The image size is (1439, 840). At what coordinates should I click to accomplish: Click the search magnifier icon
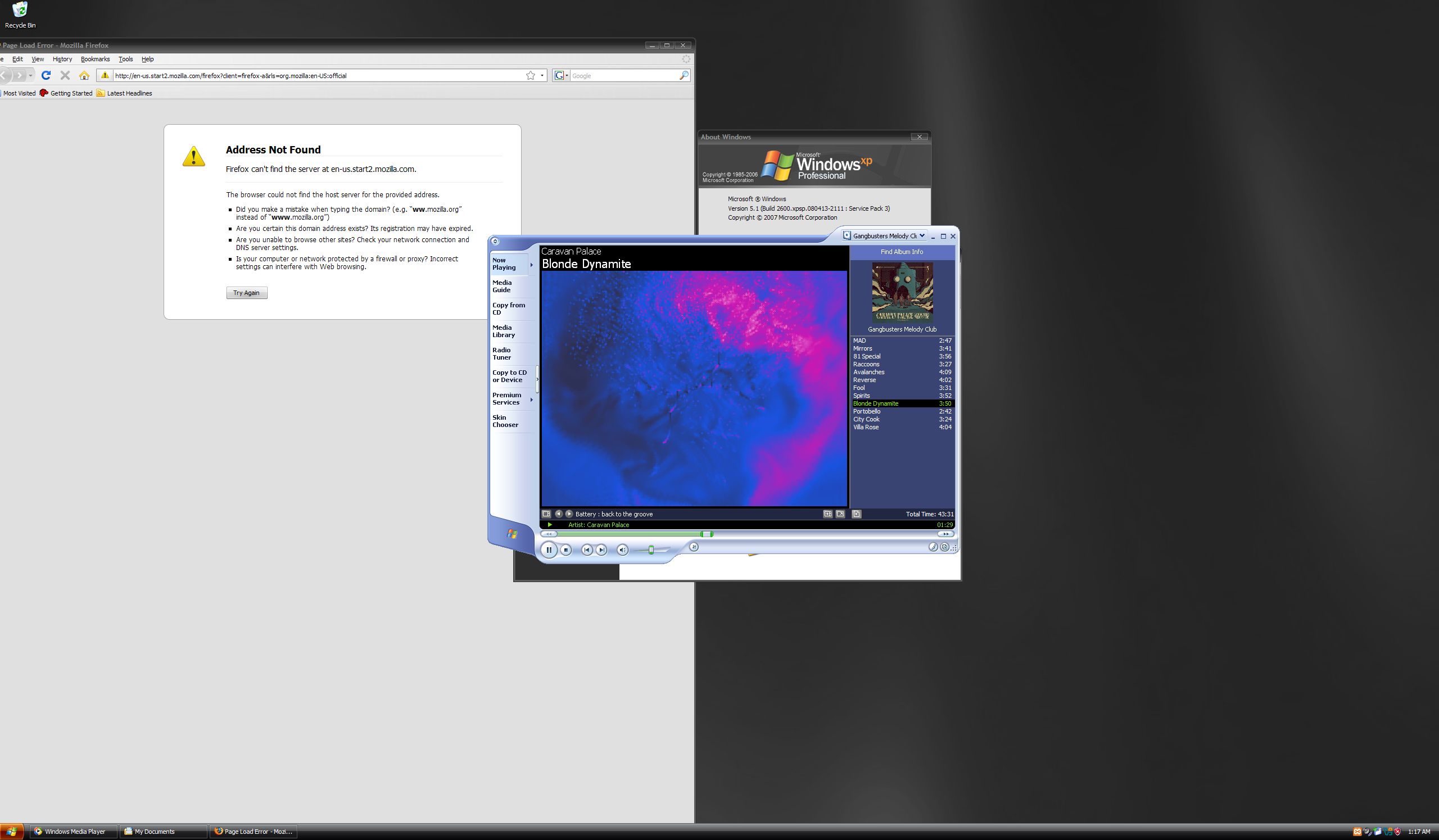[684, 75]
